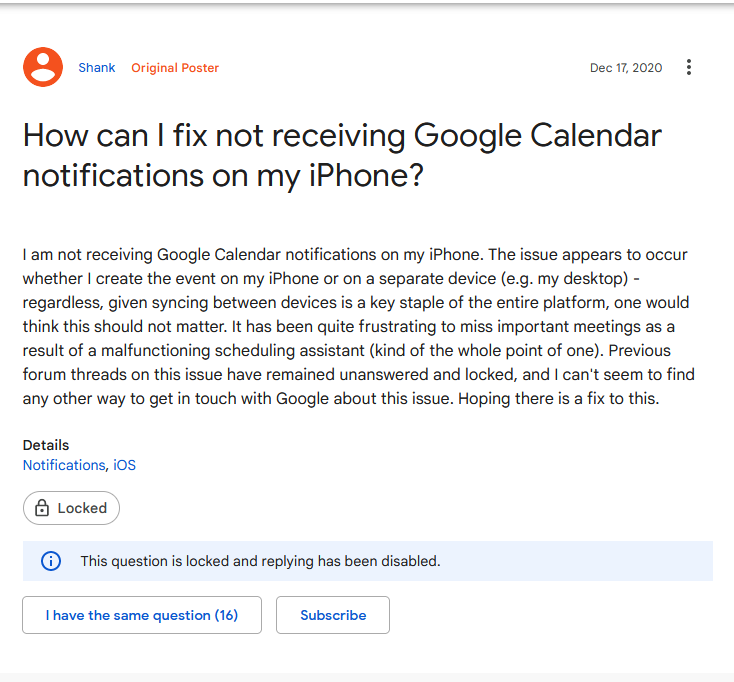
Task: Click the Original Poster label
Action: (175, 68)
